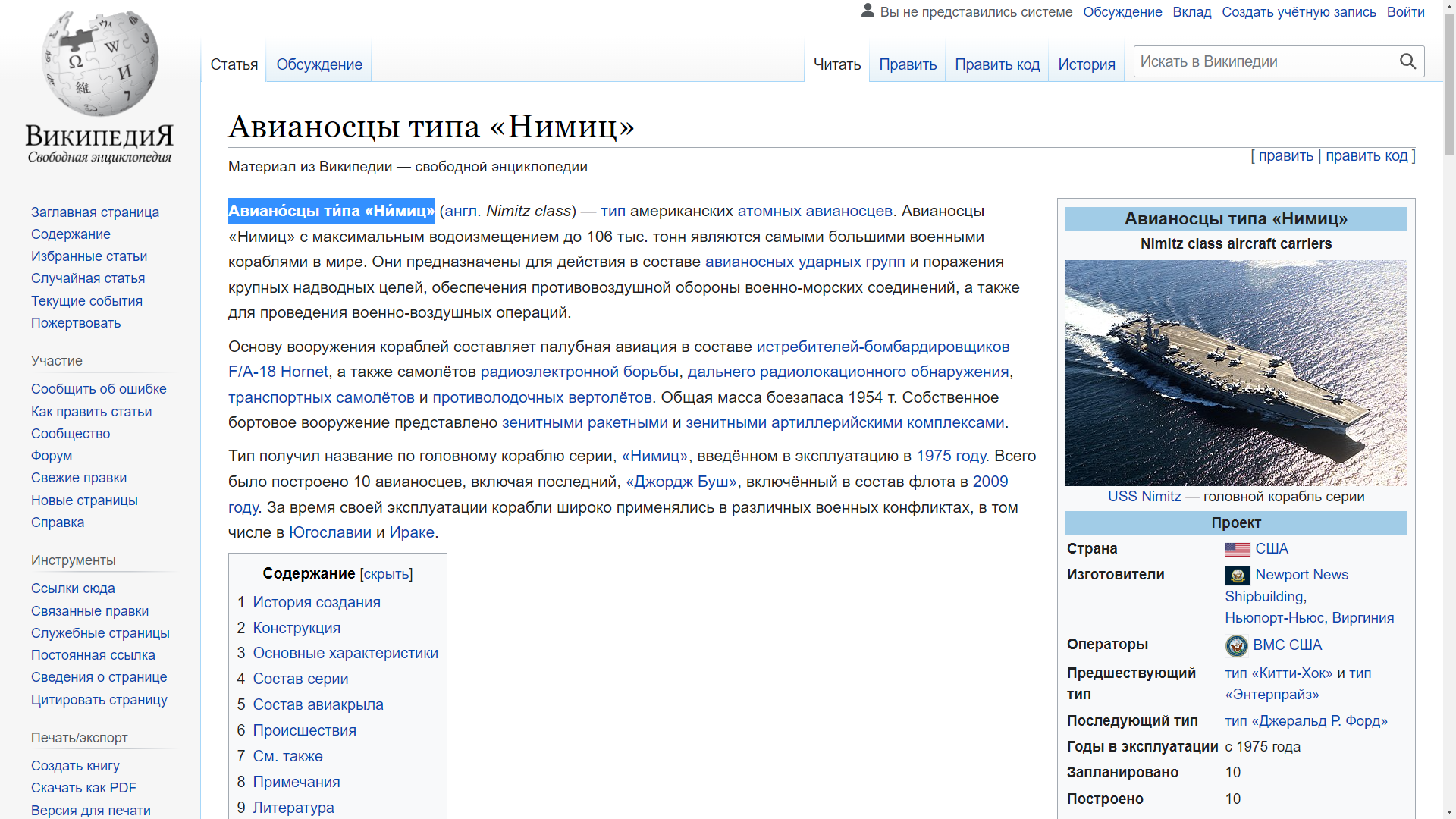Click section 'править код' edit link
The height and width of the screenshot is (819, 1456).
(x=1367, y=155)
